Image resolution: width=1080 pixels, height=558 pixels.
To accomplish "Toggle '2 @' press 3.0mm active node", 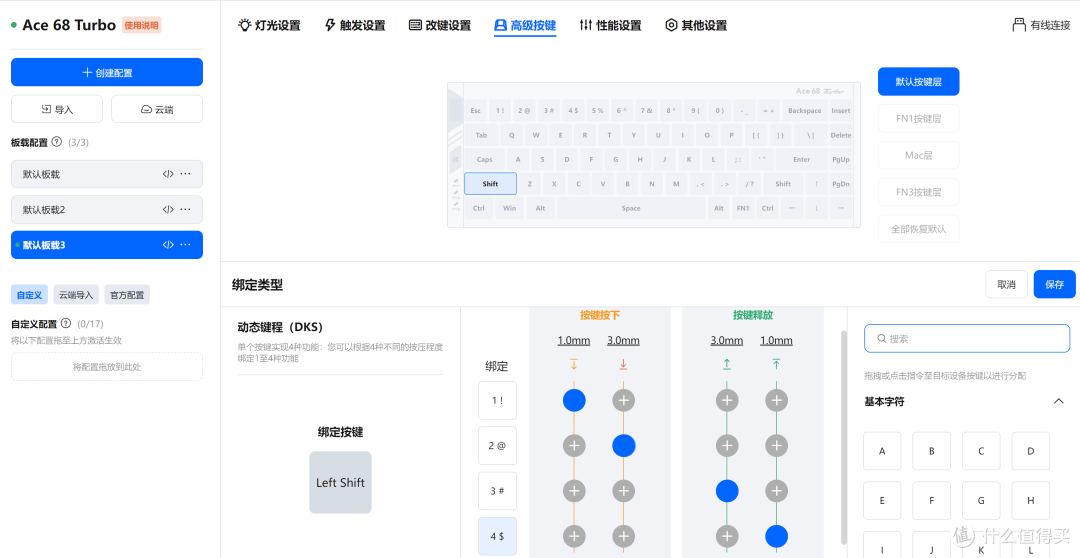I will pyautogui.click(x=623, y=446).
